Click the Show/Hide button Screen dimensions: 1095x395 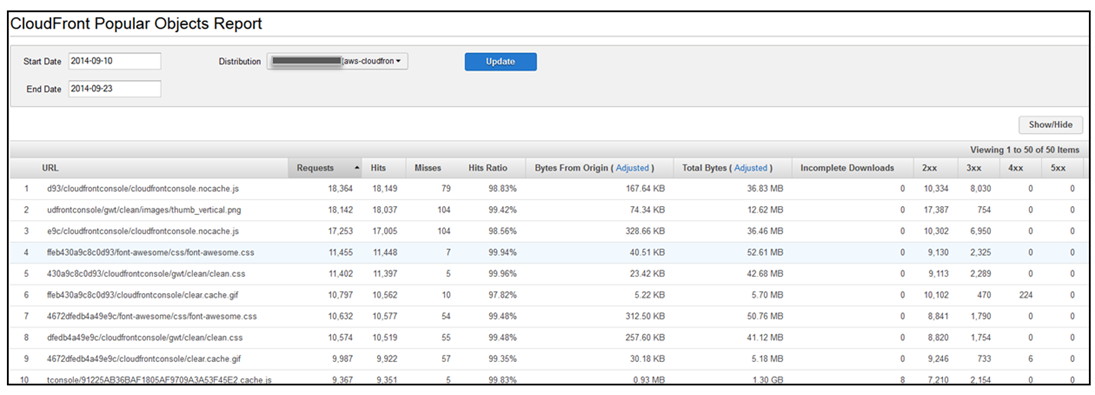tap(1050, 124)
